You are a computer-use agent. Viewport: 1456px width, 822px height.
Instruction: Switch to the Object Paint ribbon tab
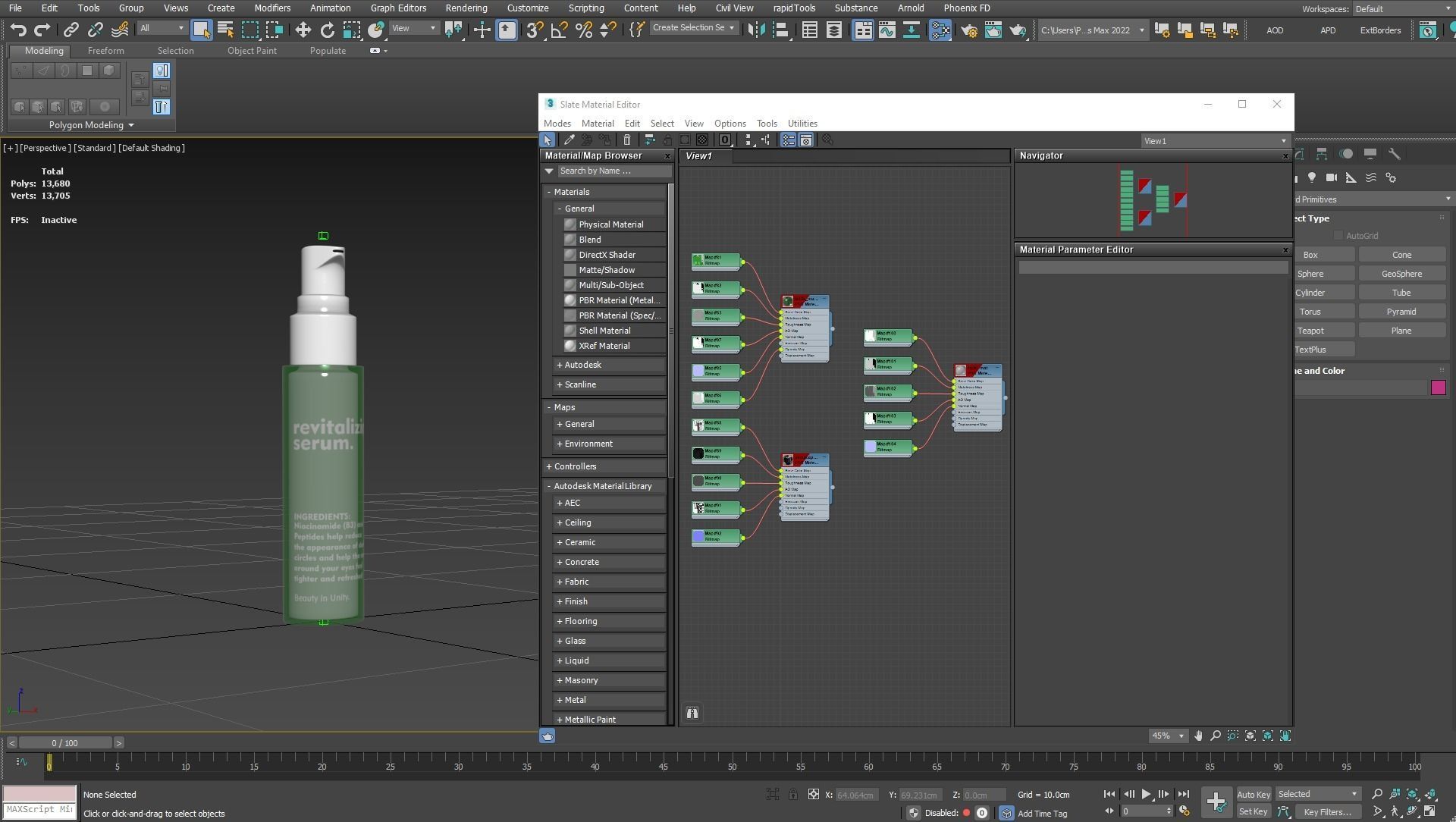point(252,51)
